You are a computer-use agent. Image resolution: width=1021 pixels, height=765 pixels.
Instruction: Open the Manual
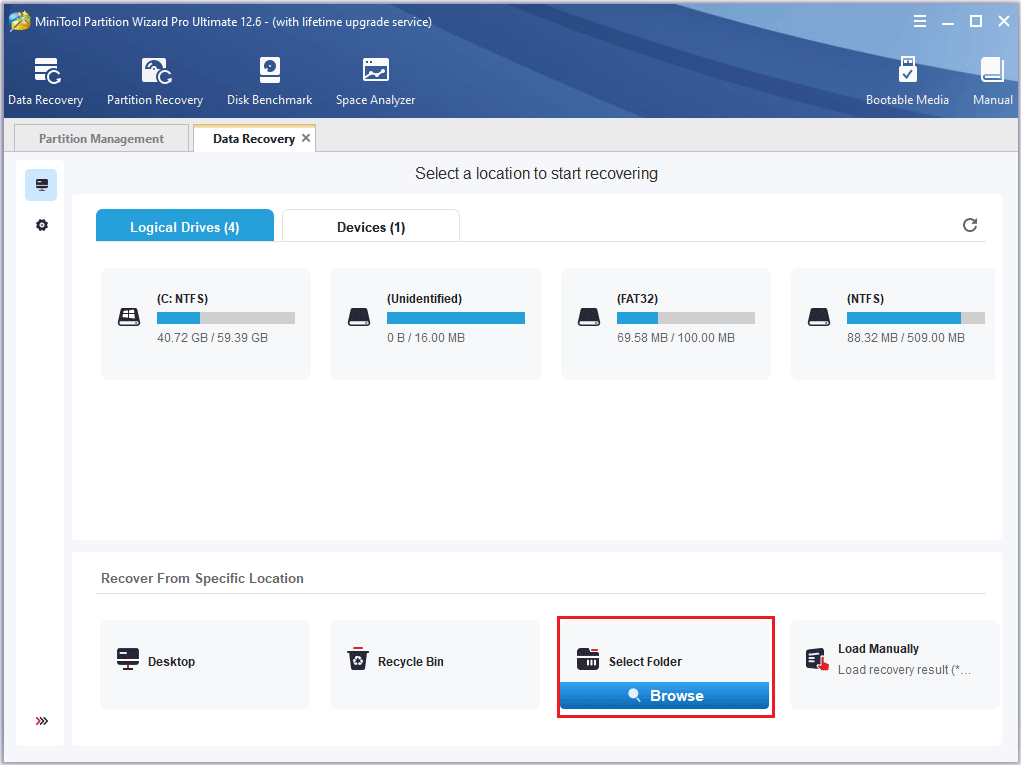tap(991, 80)
